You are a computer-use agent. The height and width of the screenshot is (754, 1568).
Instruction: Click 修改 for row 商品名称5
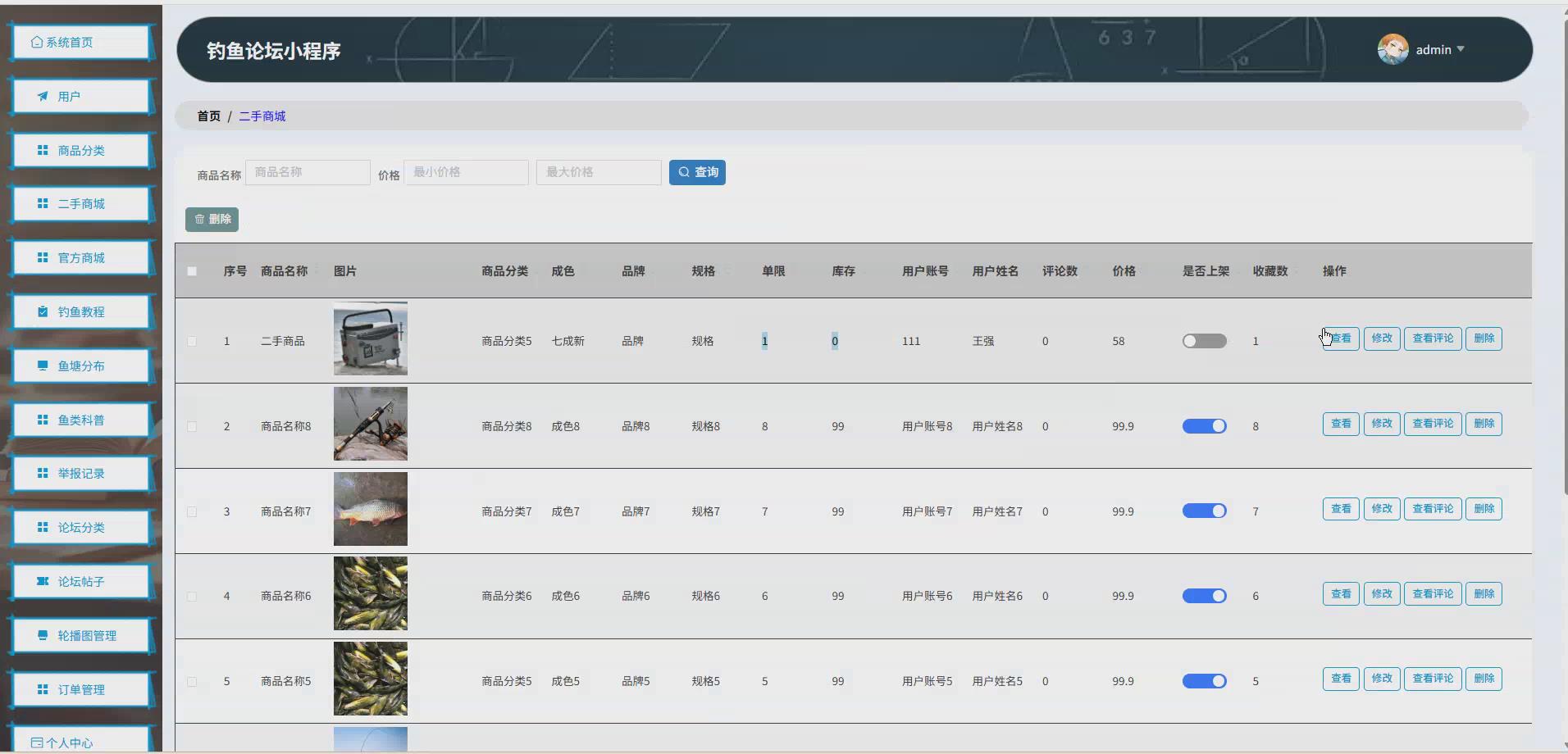(x=1382, y=679)
